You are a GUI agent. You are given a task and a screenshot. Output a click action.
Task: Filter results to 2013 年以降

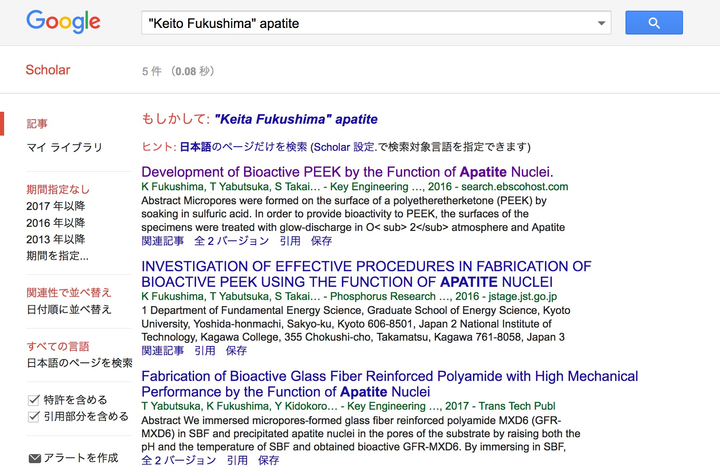[56, 239]
